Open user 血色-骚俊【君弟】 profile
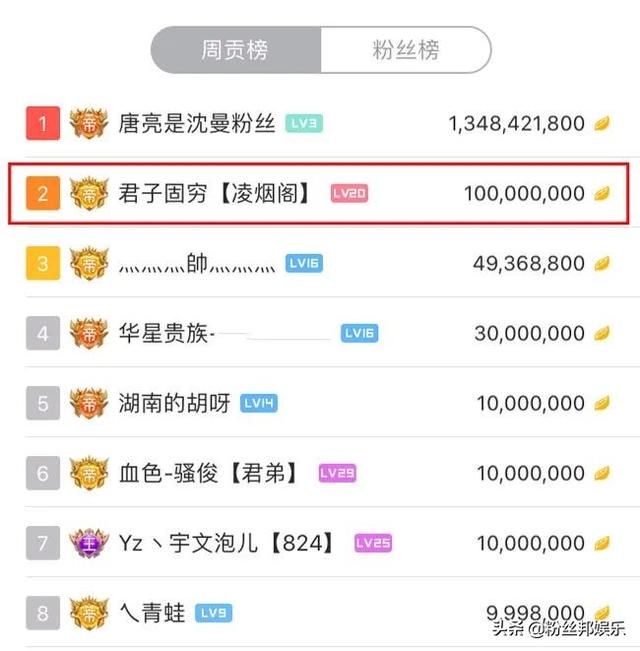Screen dimensions: 640x651 (x=209, y=473)
